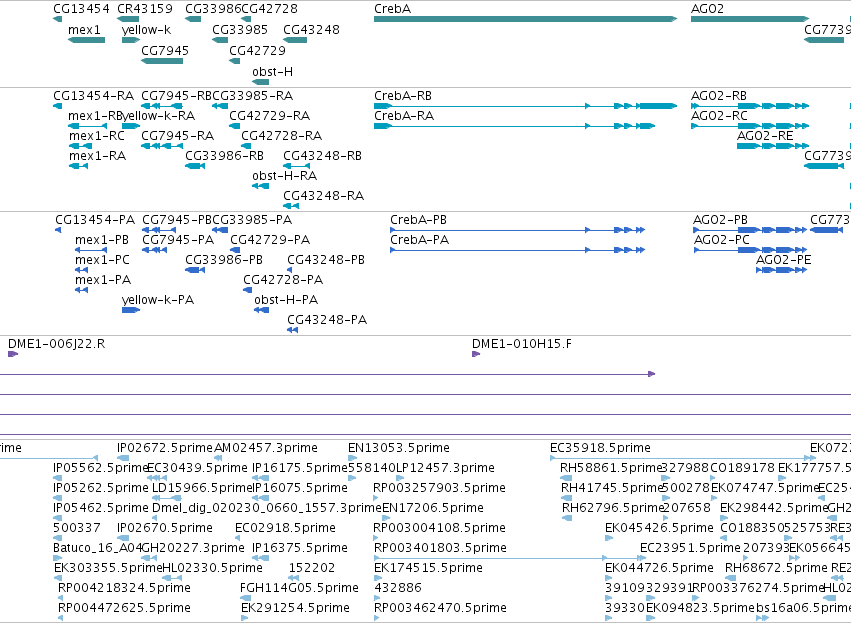Click the CG33986-RB transcript label
This screenshot has height=623, width=851.
coord(224,156)
